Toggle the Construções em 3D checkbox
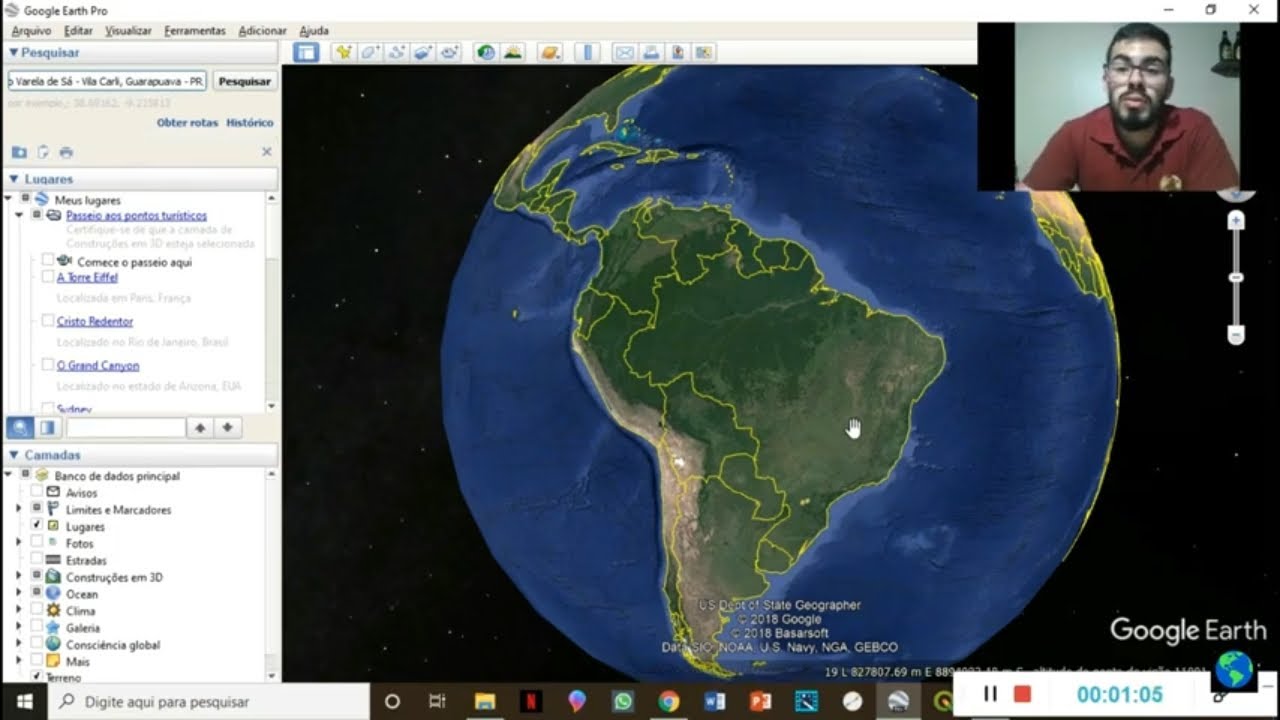 (37, 577)
